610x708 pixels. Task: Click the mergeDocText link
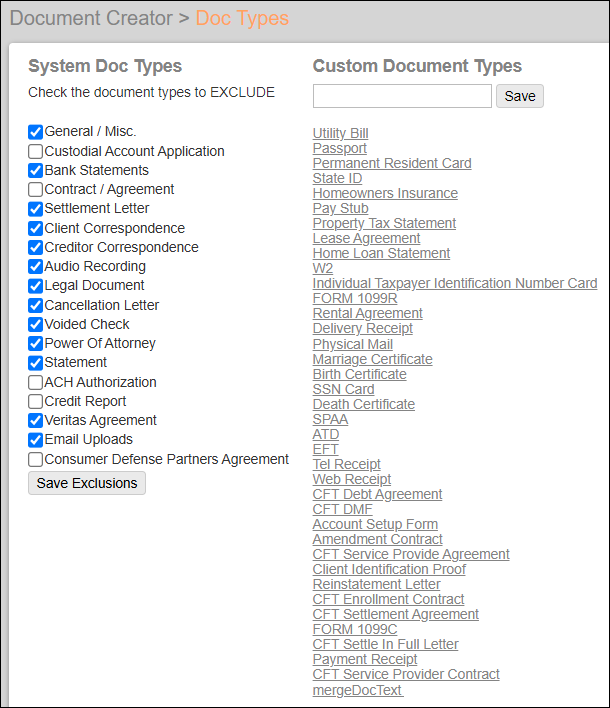pyautogui.click(x=357, y=690)
